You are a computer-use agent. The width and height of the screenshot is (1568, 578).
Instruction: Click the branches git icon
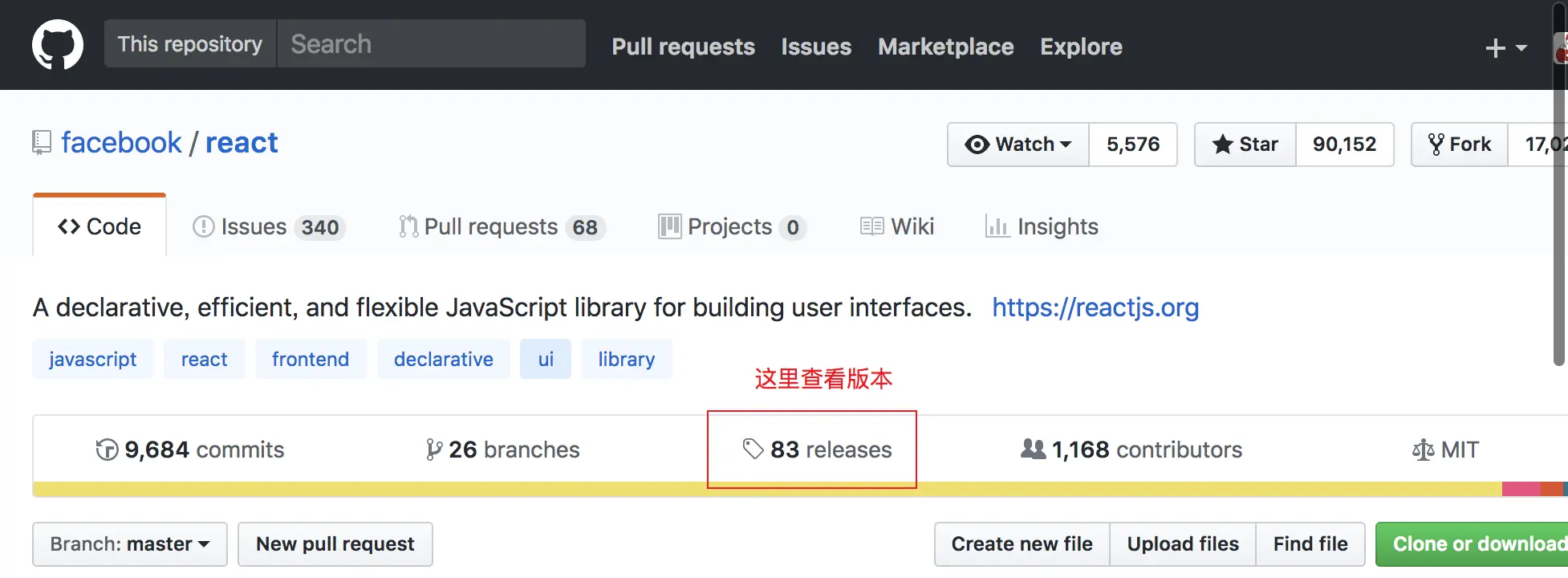(x=433, y=450)
